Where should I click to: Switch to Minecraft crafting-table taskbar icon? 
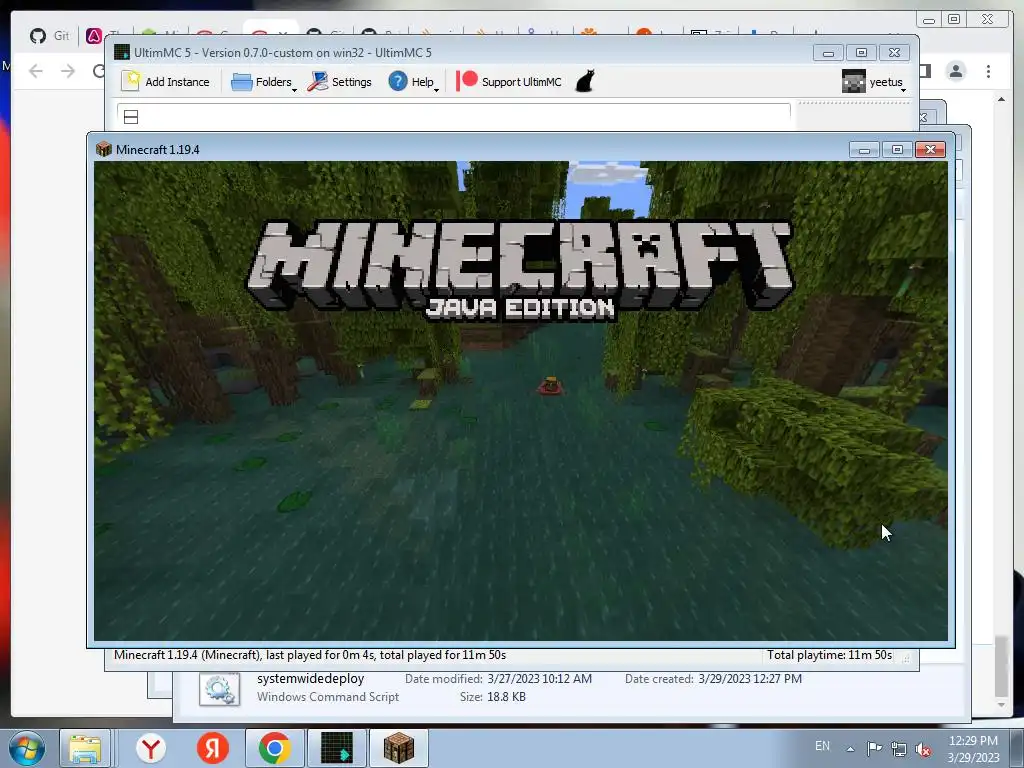click(x=399, y=748)
